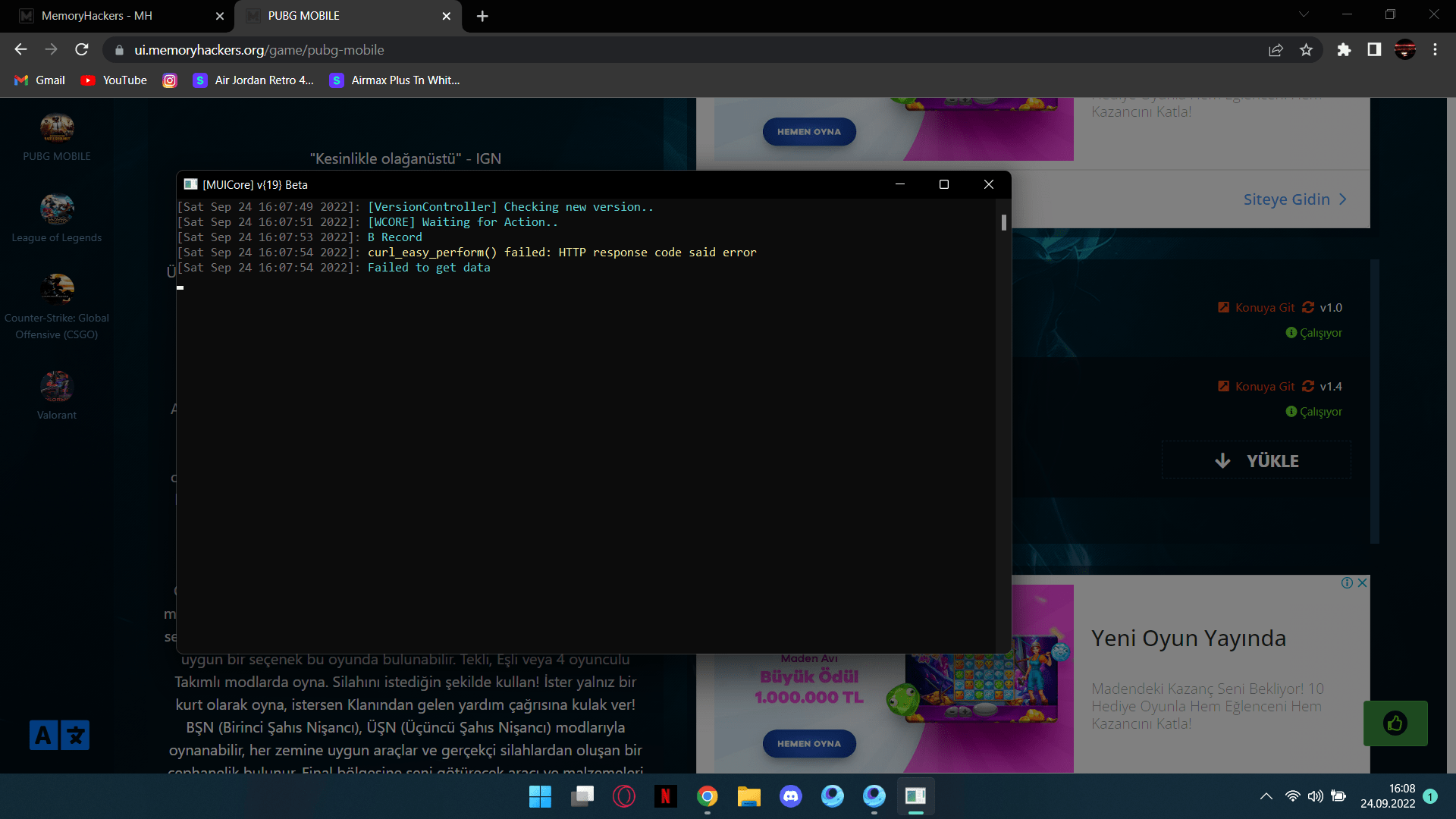Open volume speaker tray icon

tap(1315, 796)
